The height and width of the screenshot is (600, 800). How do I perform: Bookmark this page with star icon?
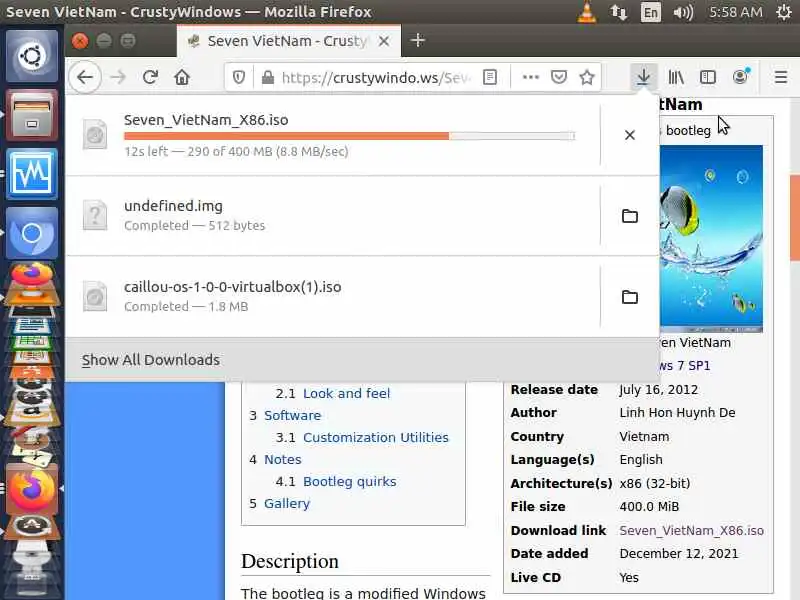(587, 78)
